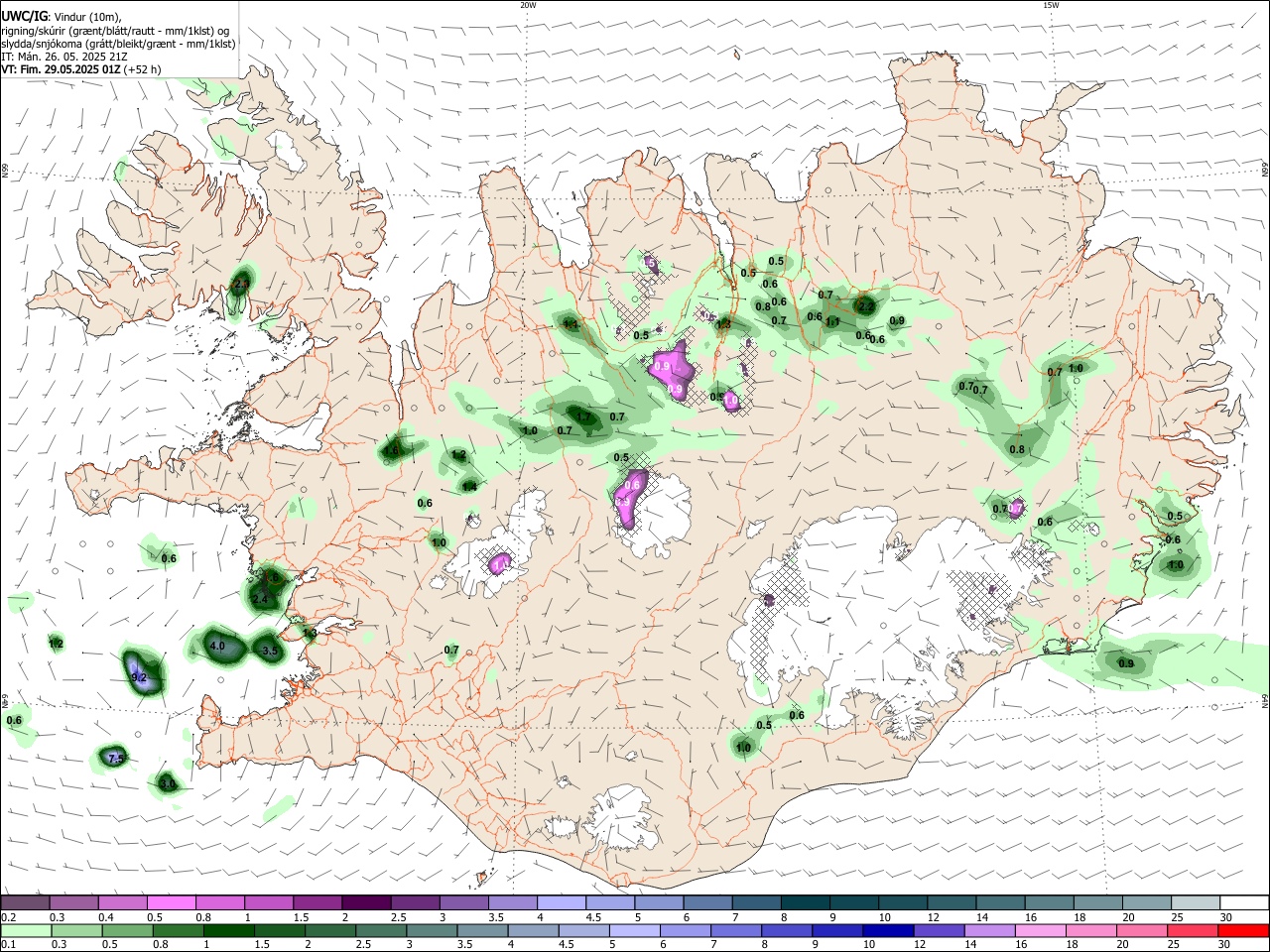This screenshot has width=1270, height=952.
Task: Pick the dark mauve sleet swatch between 0.2 and 0.3
Action: tap(25, 902)
